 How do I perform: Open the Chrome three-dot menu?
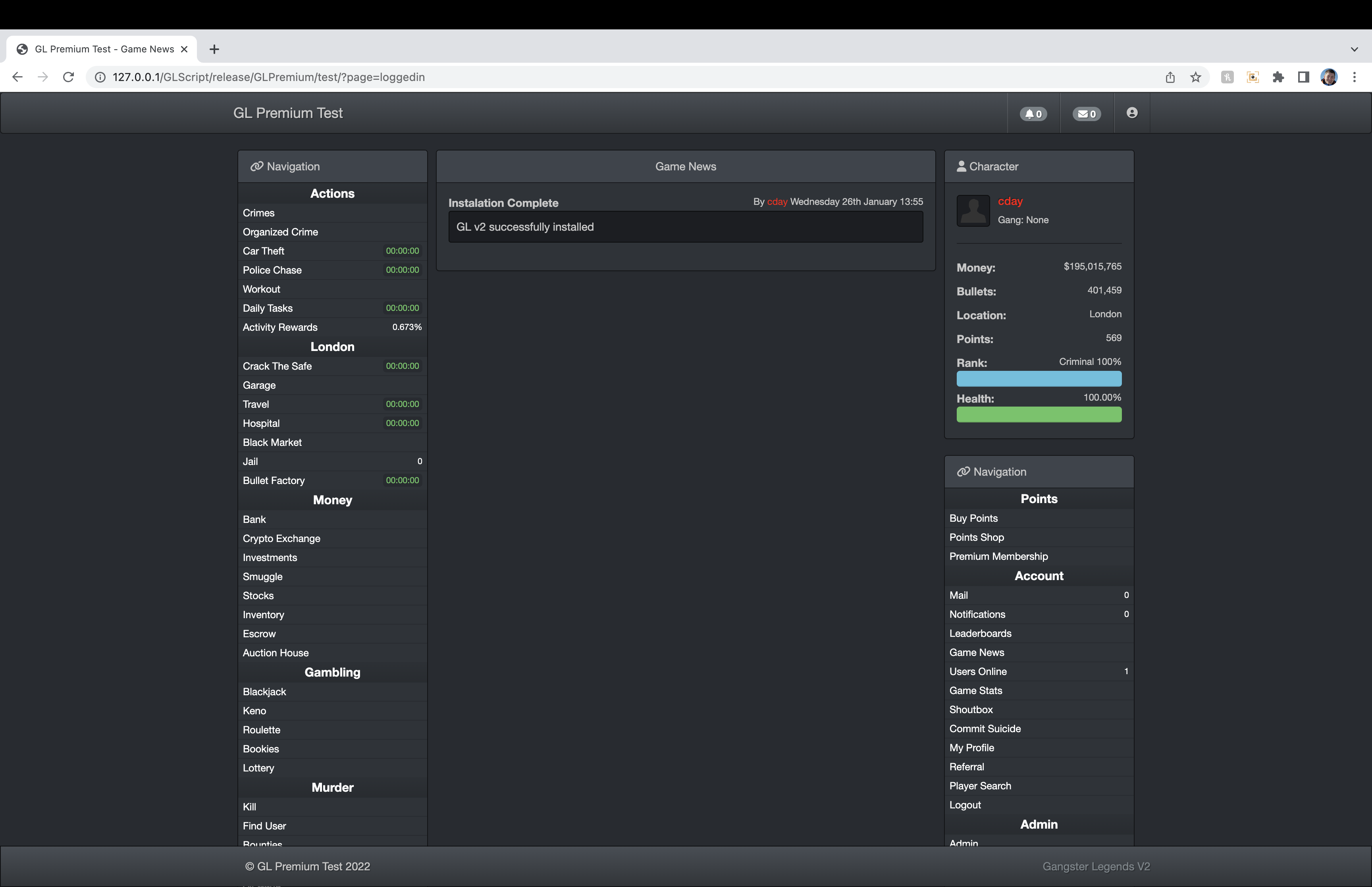tap(1354, 77)
